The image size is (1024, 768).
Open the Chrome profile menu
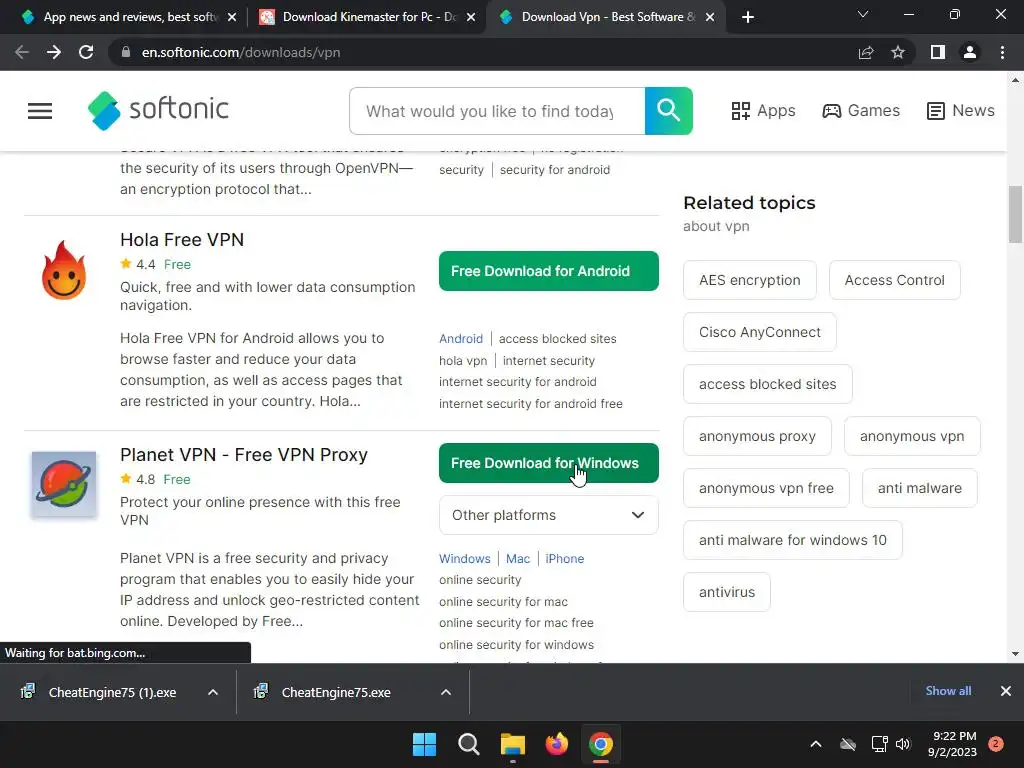coord(970,52)
